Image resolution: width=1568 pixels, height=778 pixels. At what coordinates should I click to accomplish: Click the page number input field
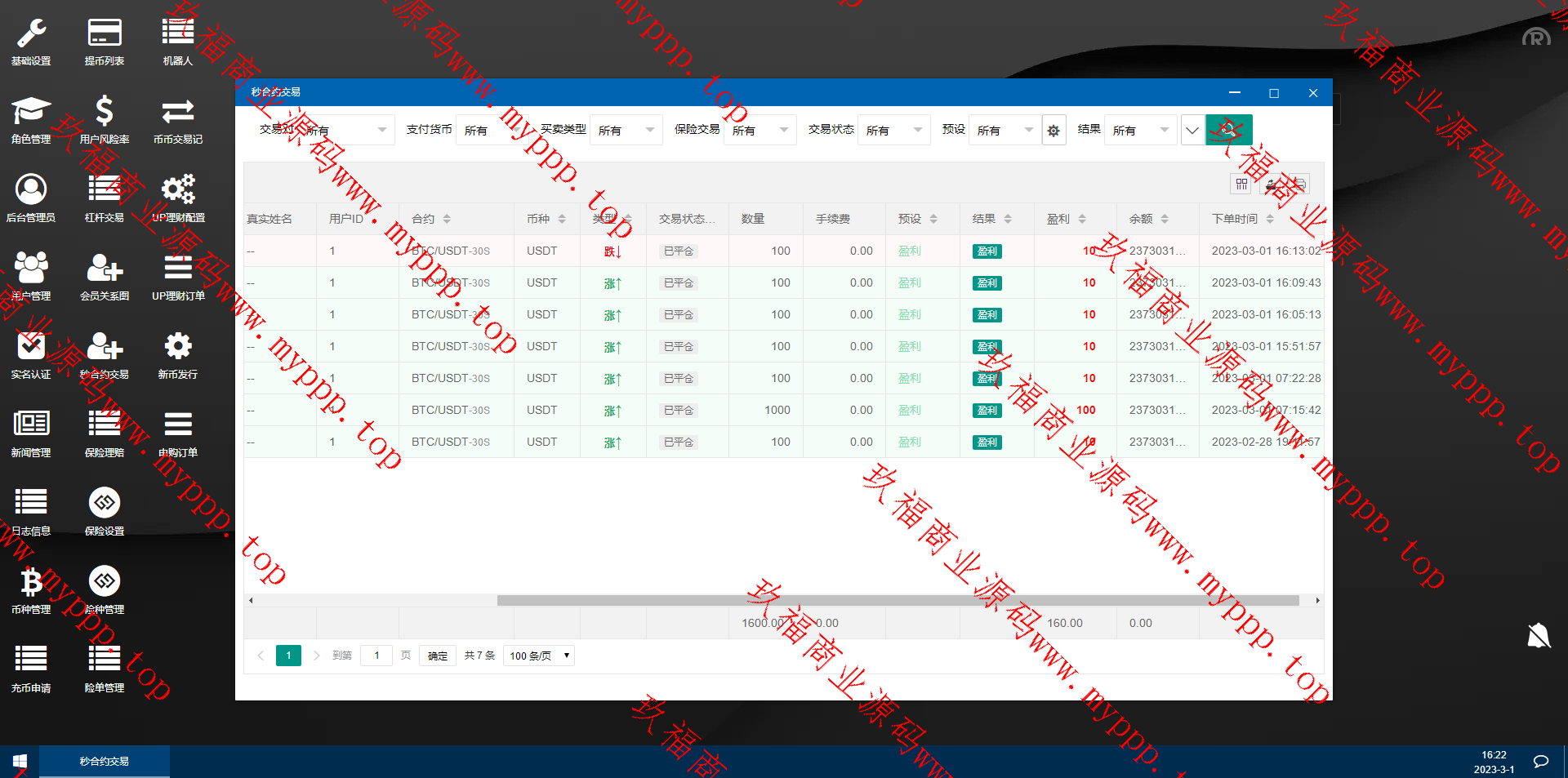tap(376, 656)
